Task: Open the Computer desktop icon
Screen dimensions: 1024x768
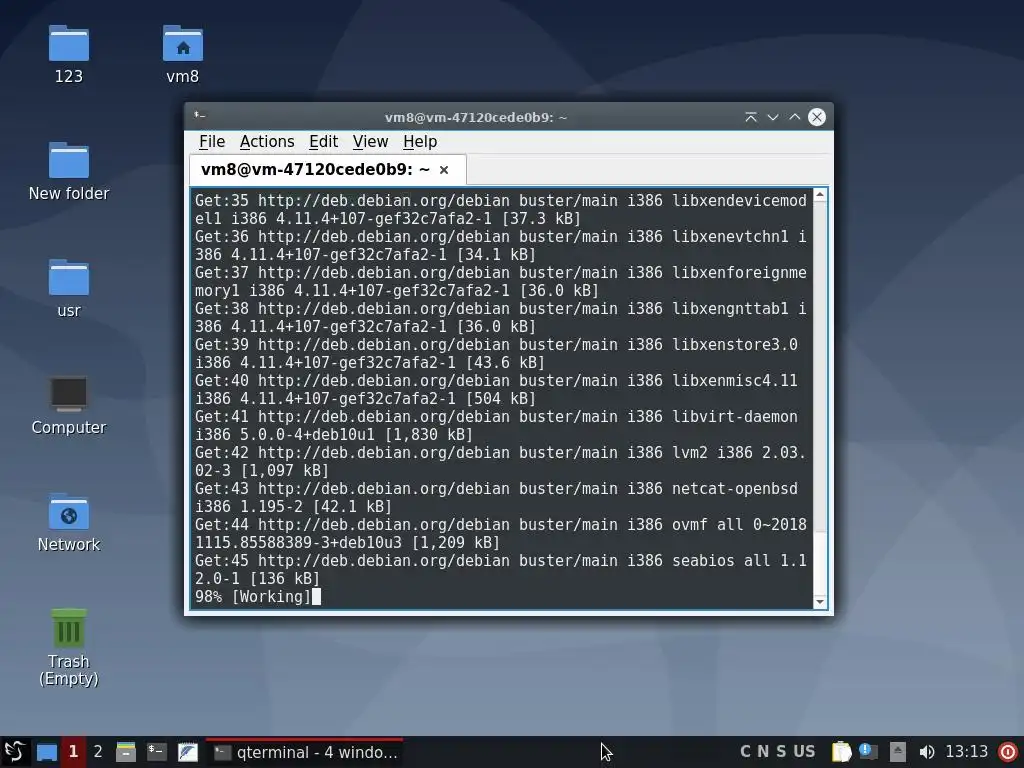Action: [x=69, y=405]
